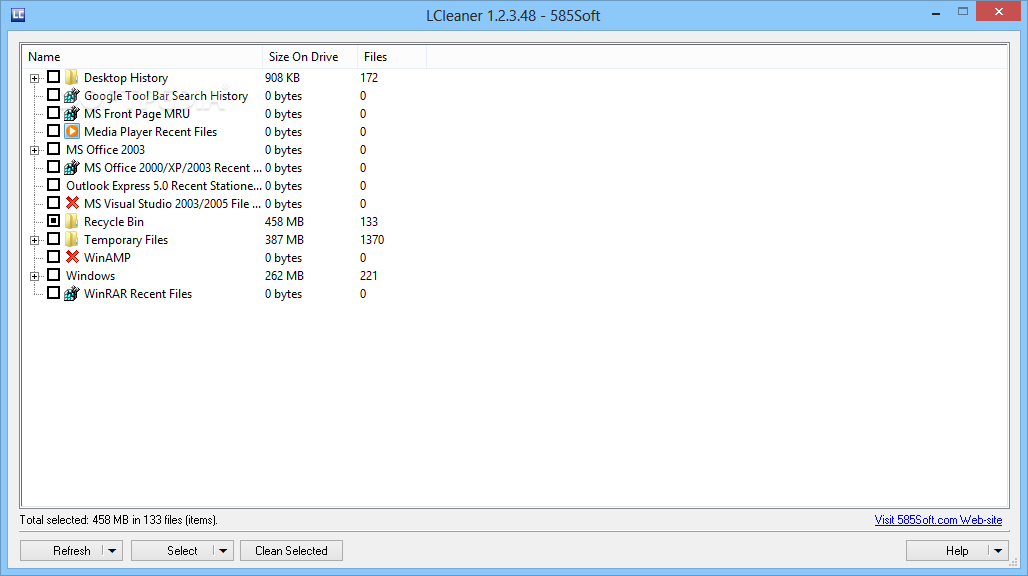
Task: Open the Help button dropdown arrow
Action: 998,551
